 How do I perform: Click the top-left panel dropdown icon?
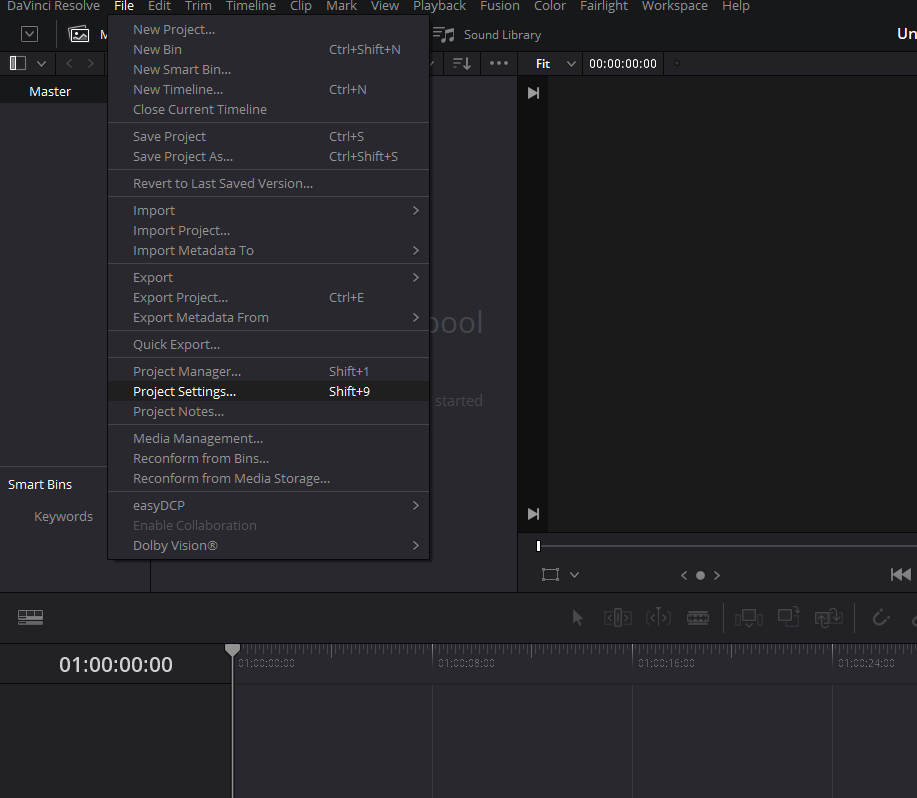tap(29, 34)
